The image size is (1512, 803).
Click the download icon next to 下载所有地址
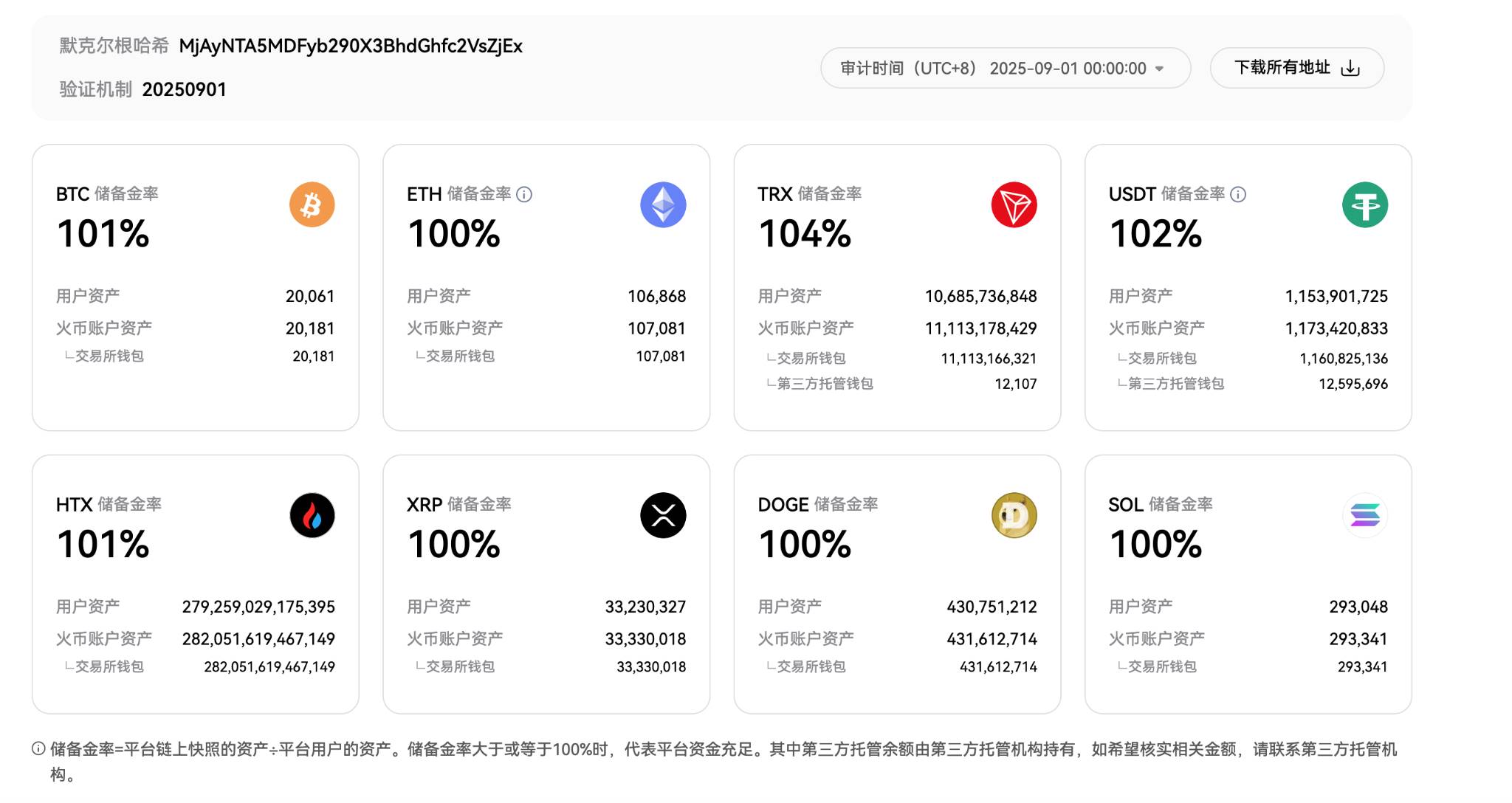[x=1351, y=67]
